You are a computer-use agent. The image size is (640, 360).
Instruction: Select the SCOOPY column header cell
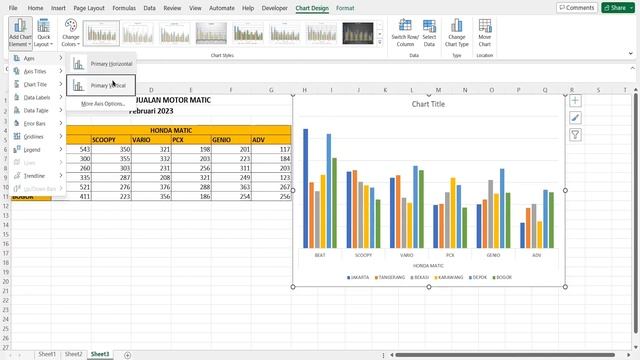(x=111, y=140)
